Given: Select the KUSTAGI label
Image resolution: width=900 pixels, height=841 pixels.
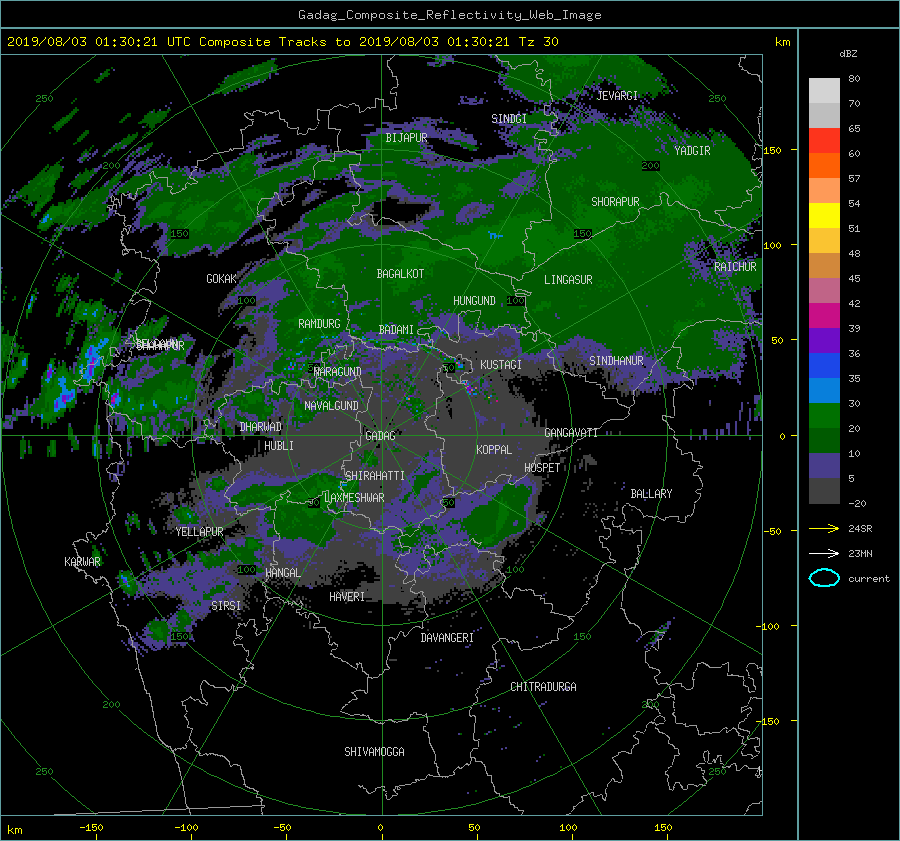Looking at the screenshot, I should pos(501,365).
